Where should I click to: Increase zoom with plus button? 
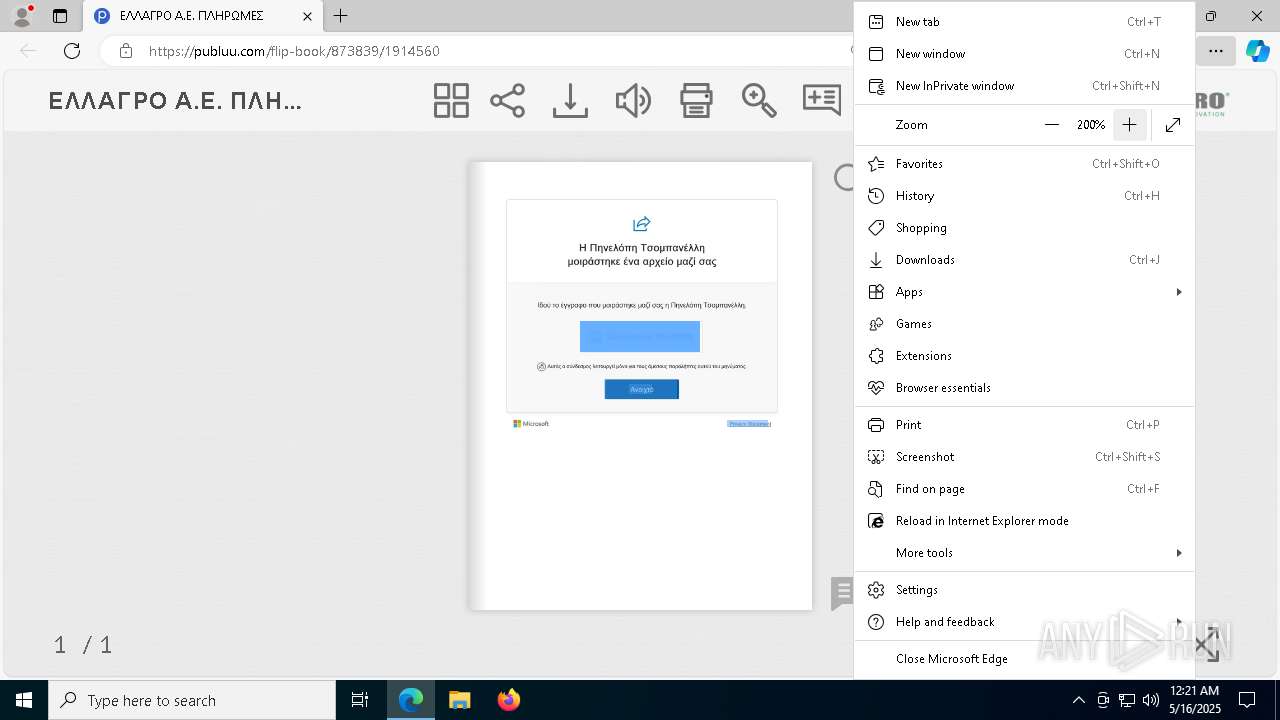pyautogui.click(x=1129, y=125)
